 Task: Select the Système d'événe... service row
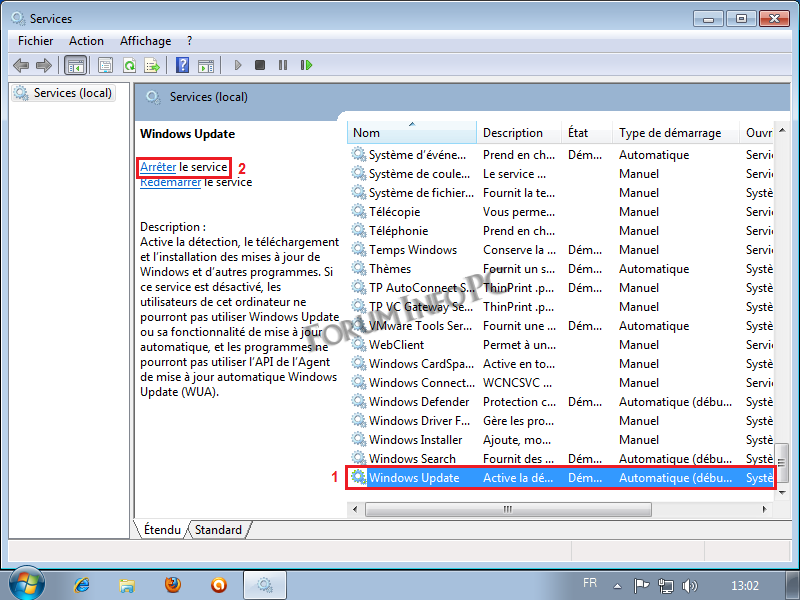point(561,155)
